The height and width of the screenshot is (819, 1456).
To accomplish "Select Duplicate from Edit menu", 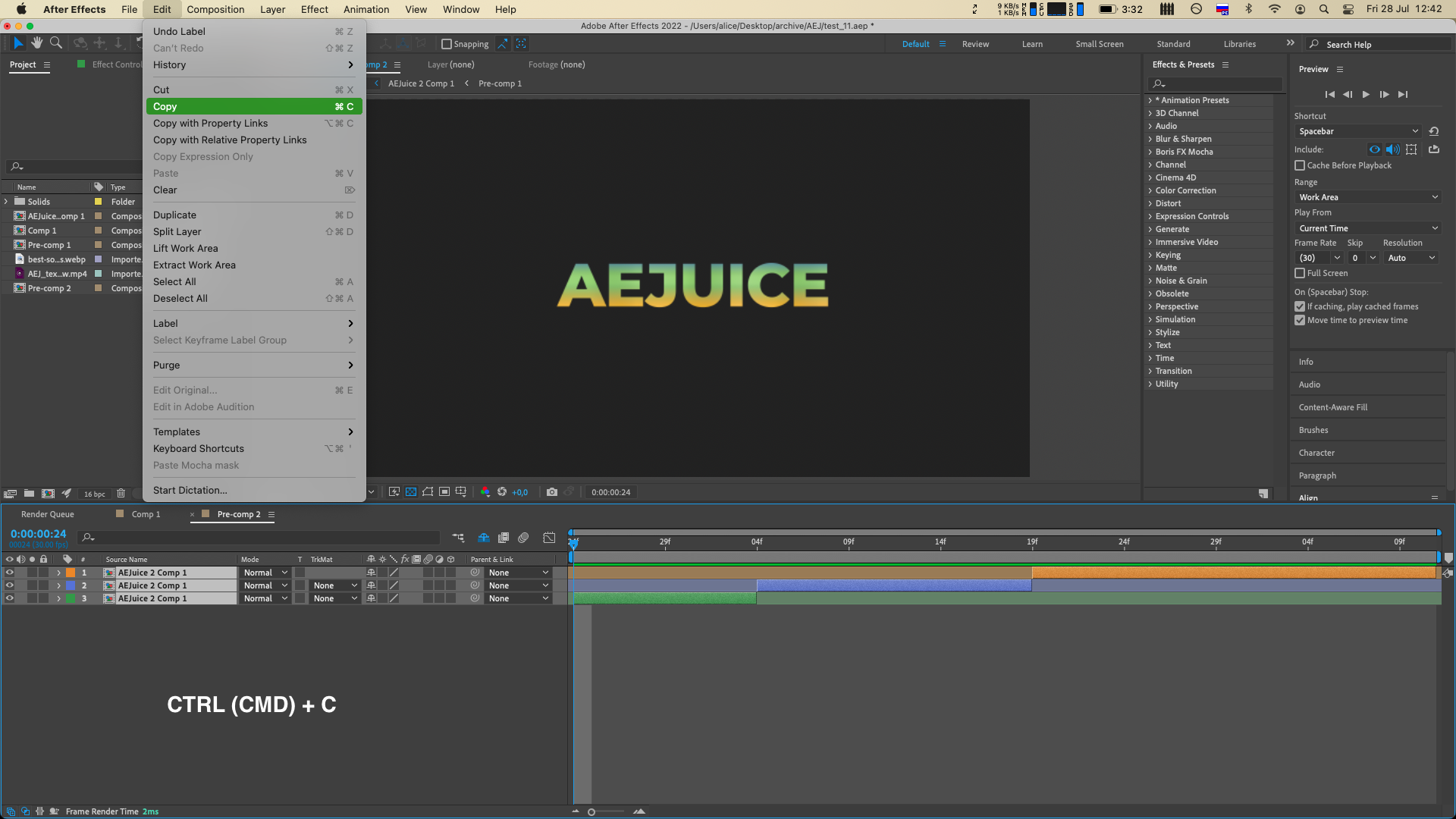I will point(174,214).
